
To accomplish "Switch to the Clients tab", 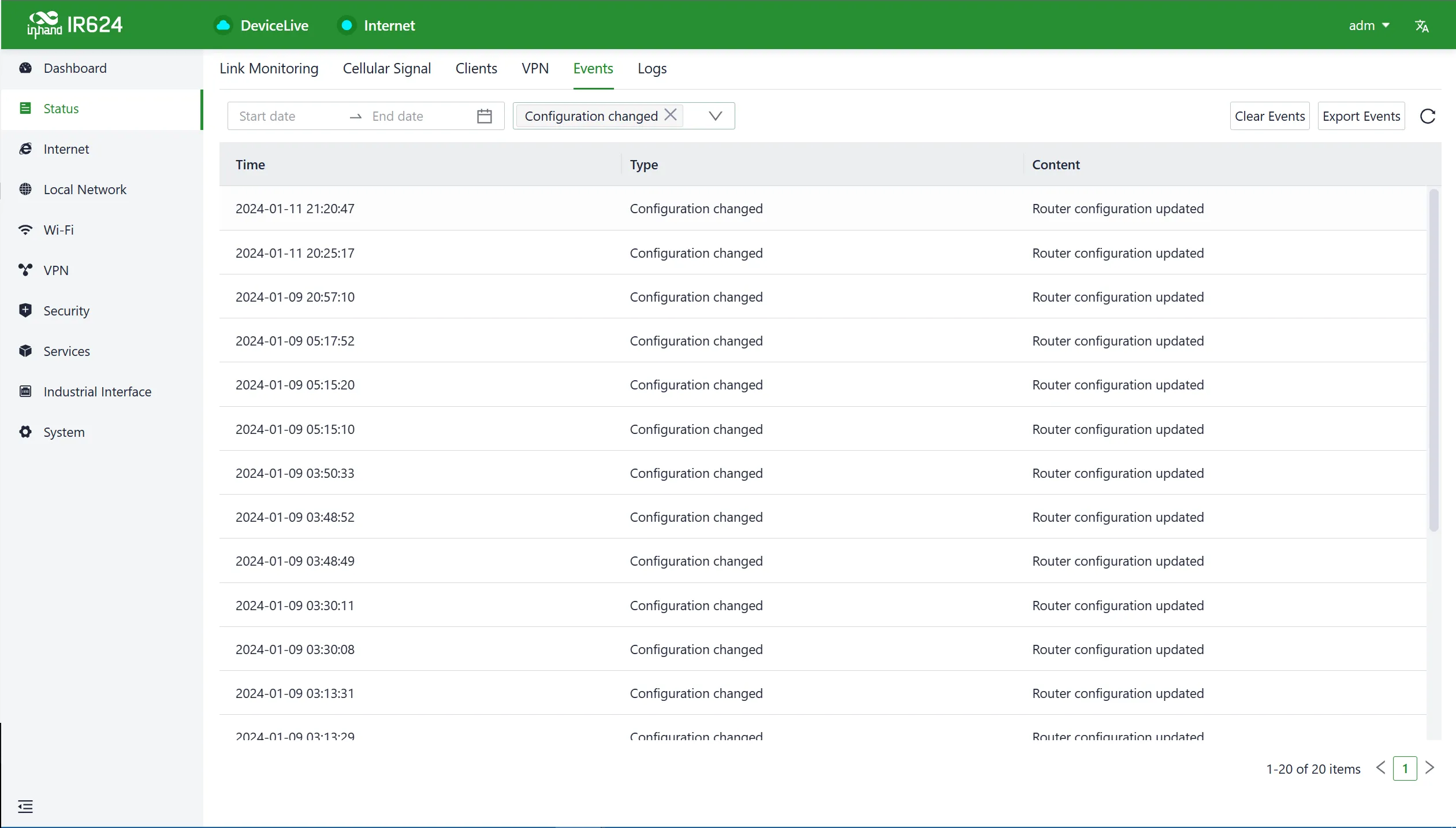I will 476,69.
